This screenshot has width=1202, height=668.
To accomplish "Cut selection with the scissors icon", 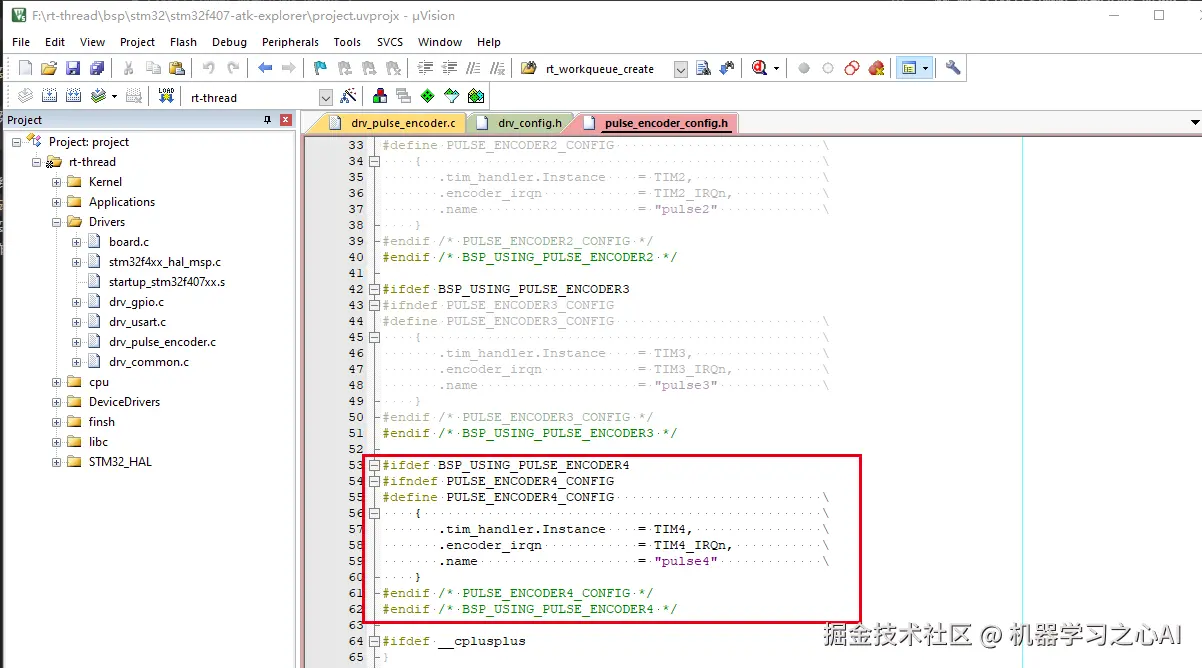I will (x=128, y=68).
